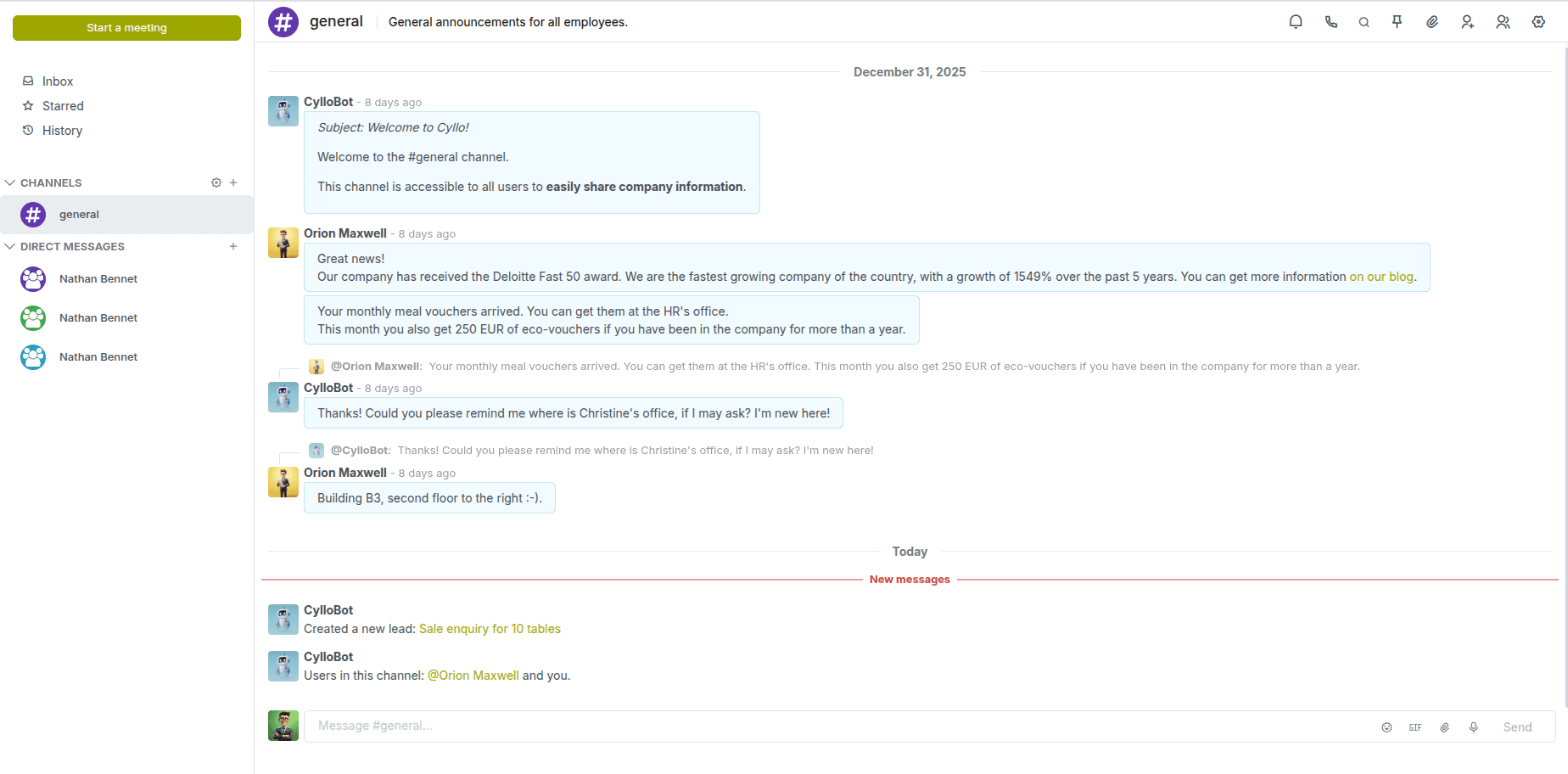Open notification settings bell icon
Viewport: 1568px width, 774px height.
1296,22
